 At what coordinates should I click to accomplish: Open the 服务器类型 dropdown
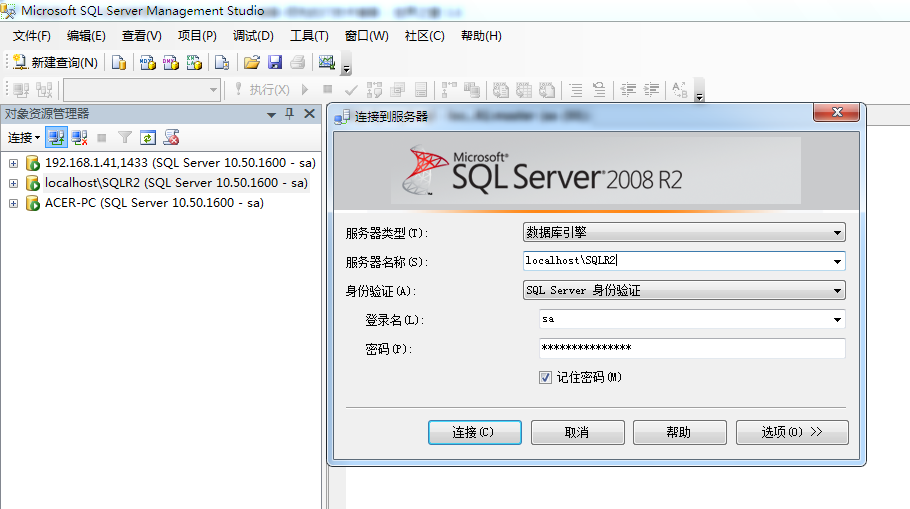pyautogui.click(x=684, y=232)
